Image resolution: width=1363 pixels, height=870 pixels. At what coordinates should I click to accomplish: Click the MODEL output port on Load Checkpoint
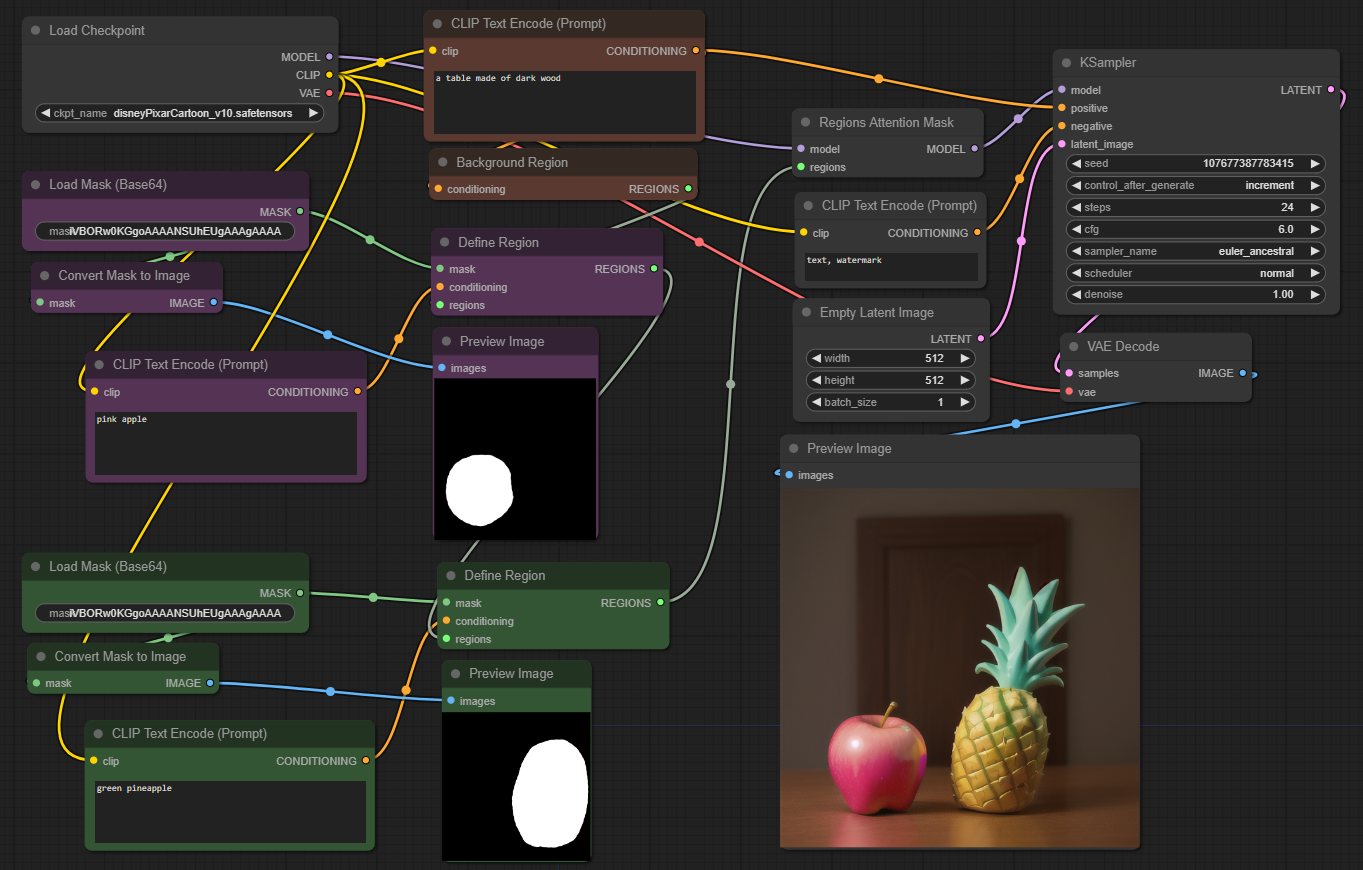tap(330, 57)
